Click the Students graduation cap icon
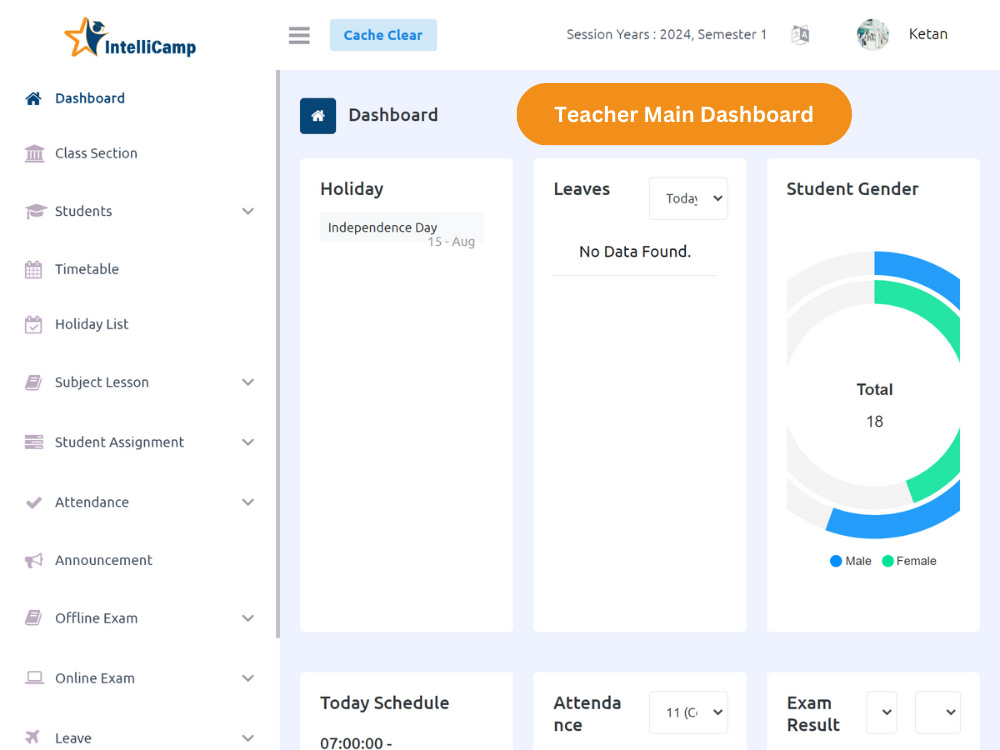Screen dimensions: 1000x750 coord(36,211)
